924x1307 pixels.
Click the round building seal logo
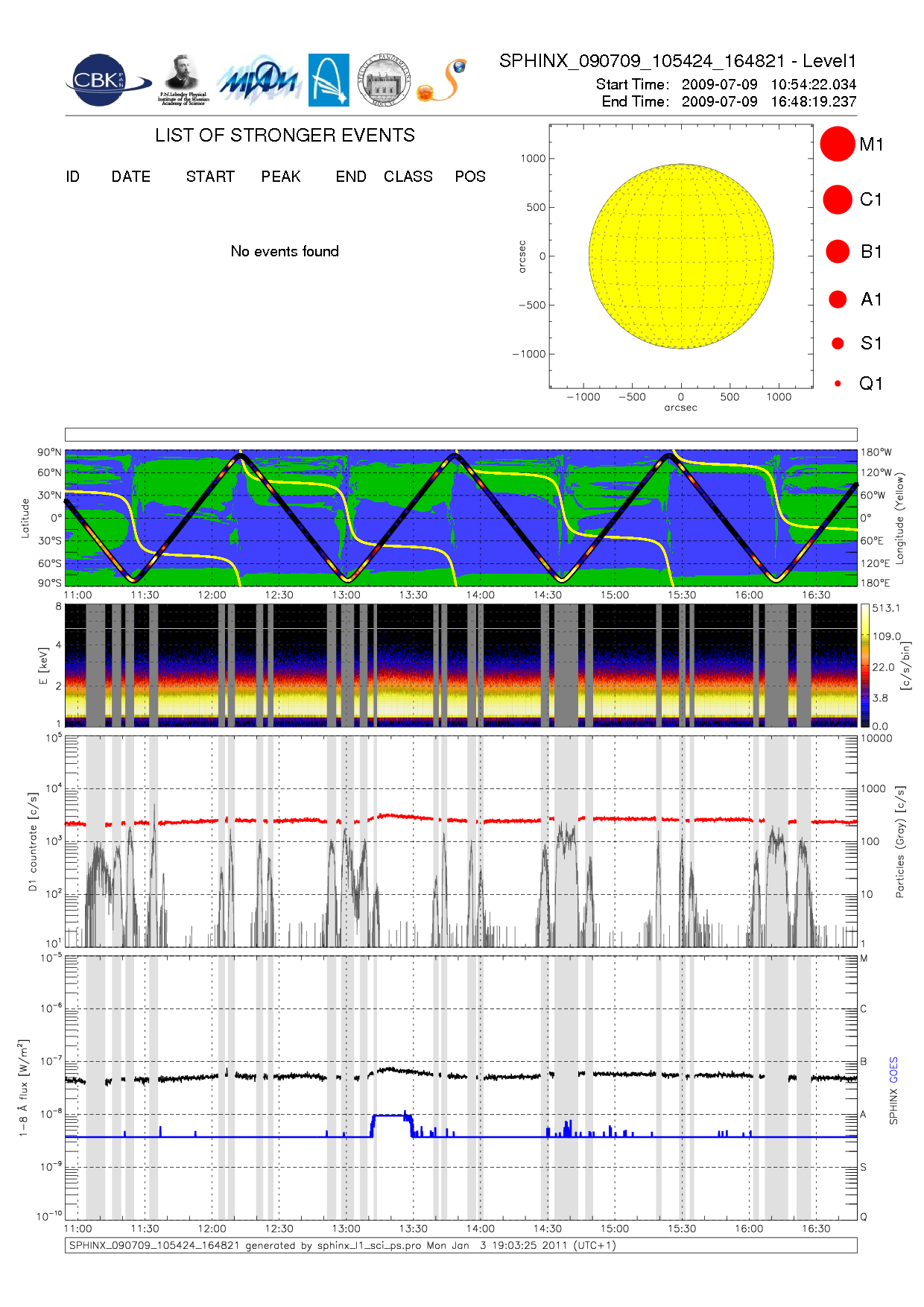click(x=384, y=80)
